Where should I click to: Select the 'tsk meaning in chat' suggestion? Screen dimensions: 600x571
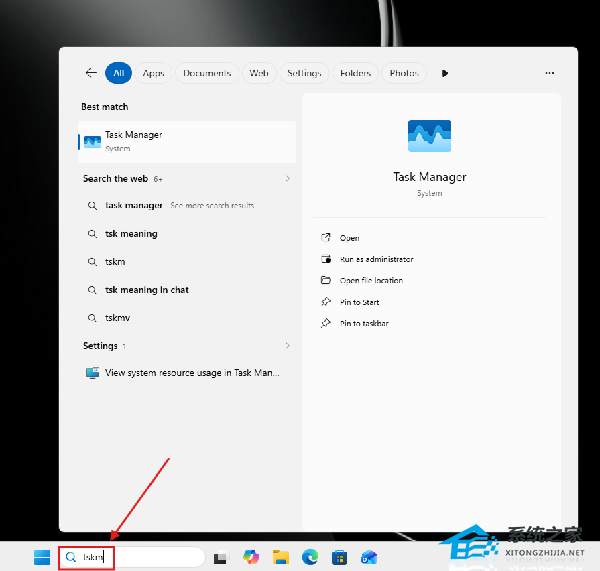(187, 290)
